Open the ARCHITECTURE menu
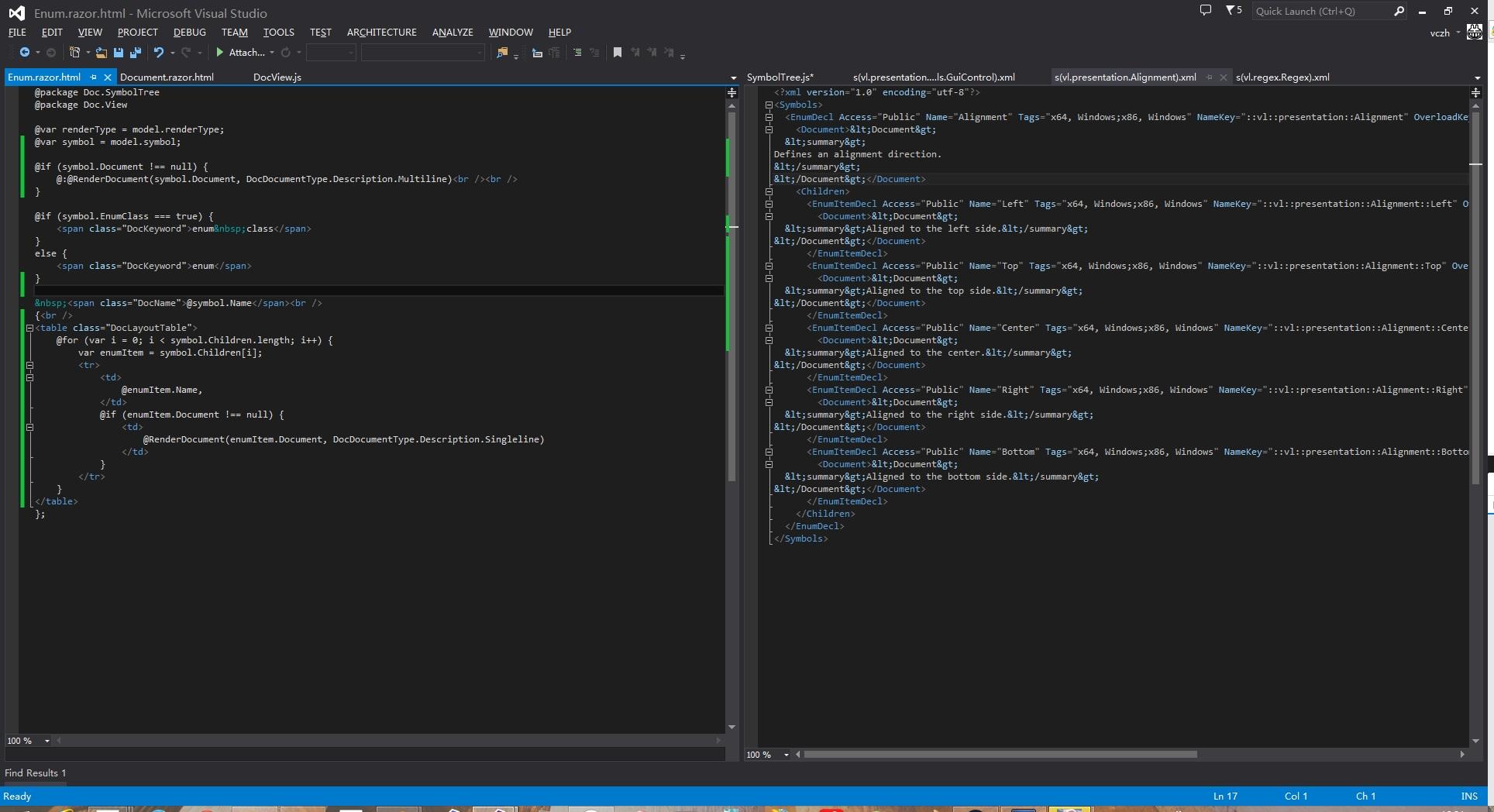The image size is (1494, 812). click(381, 33)
